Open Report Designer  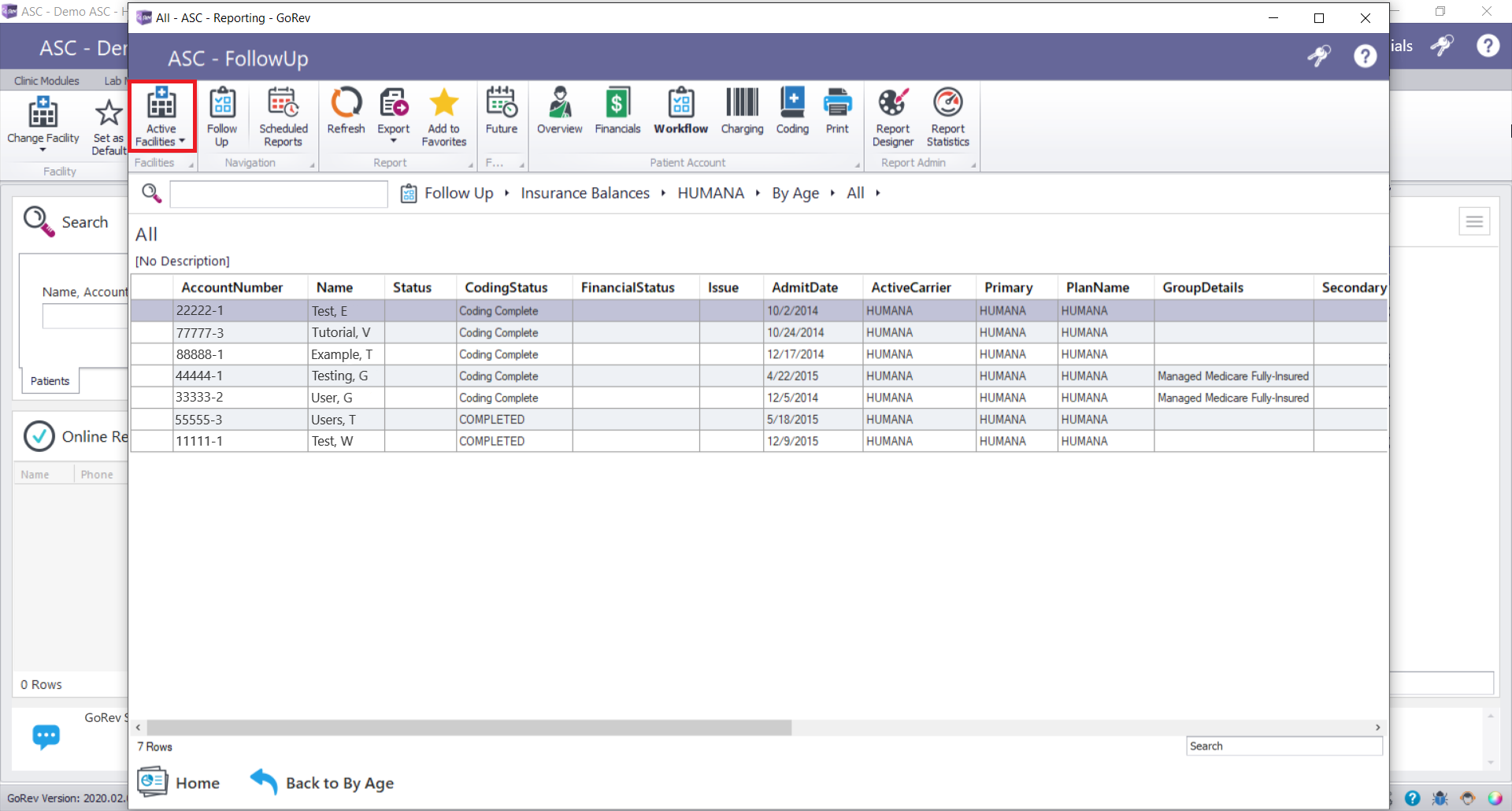[893, 117]
